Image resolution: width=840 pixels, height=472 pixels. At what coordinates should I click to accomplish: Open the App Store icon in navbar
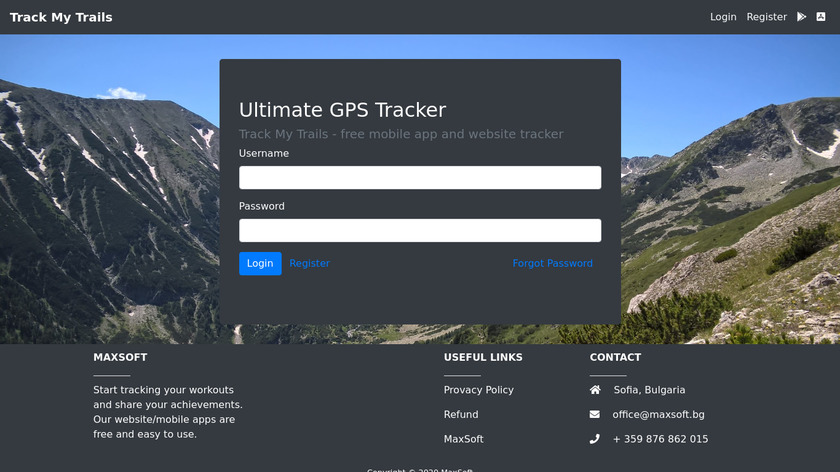point(821,17)
